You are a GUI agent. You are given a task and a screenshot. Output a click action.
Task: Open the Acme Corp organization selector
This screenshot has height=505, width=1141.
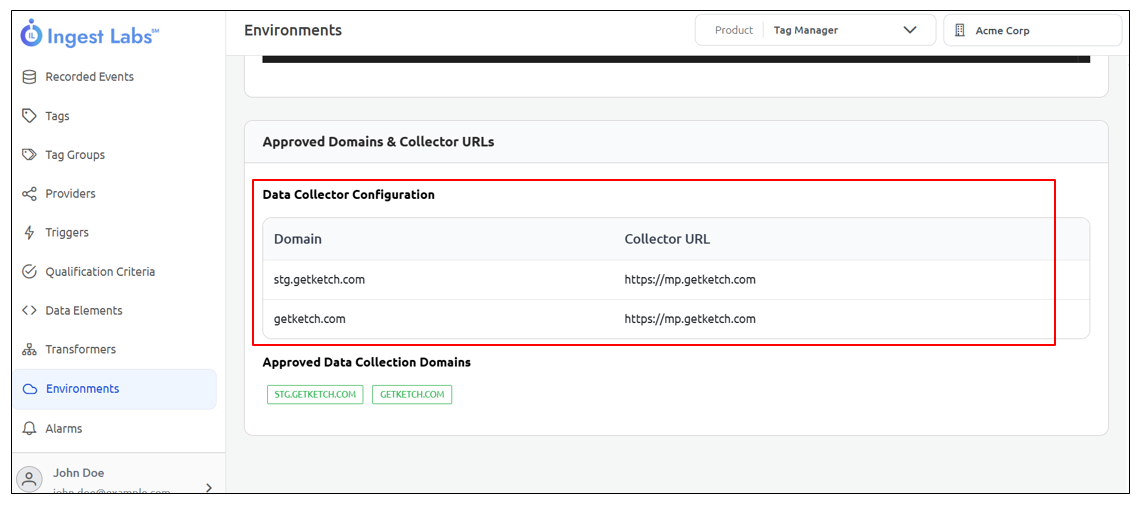pos(1032,31)
